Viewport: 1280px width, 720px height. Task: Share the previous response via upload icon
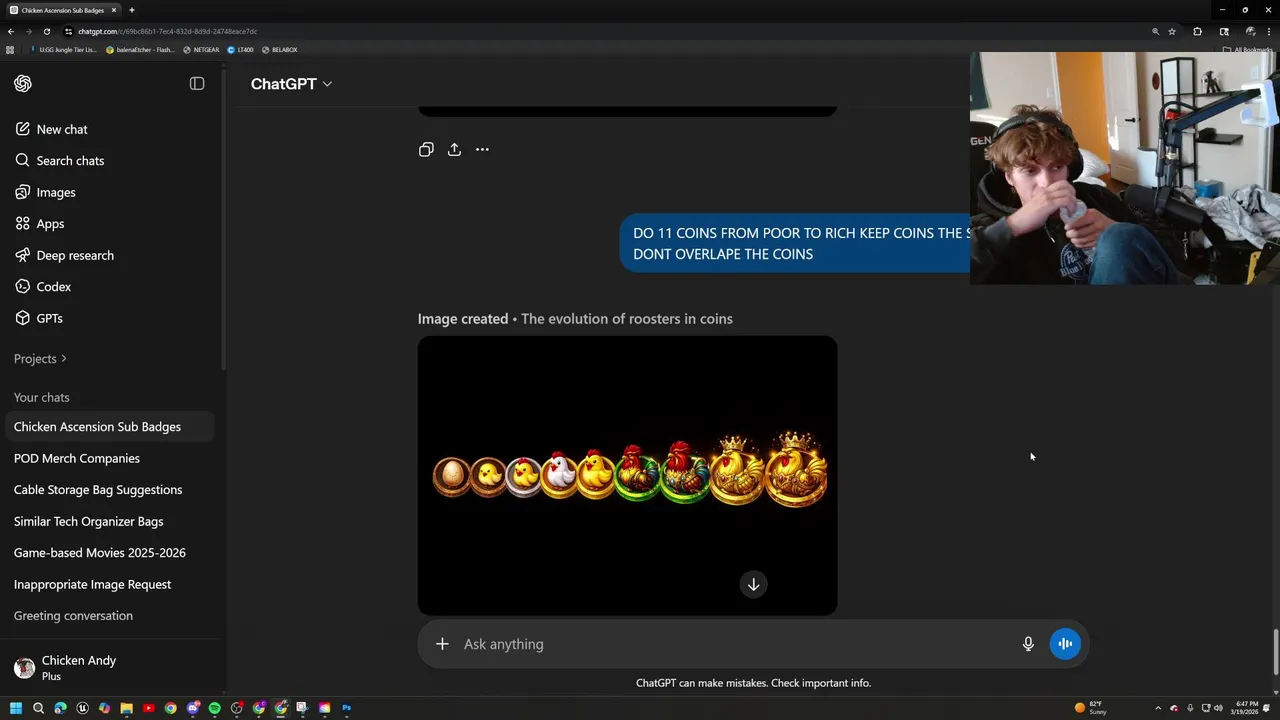click(454, 150)
